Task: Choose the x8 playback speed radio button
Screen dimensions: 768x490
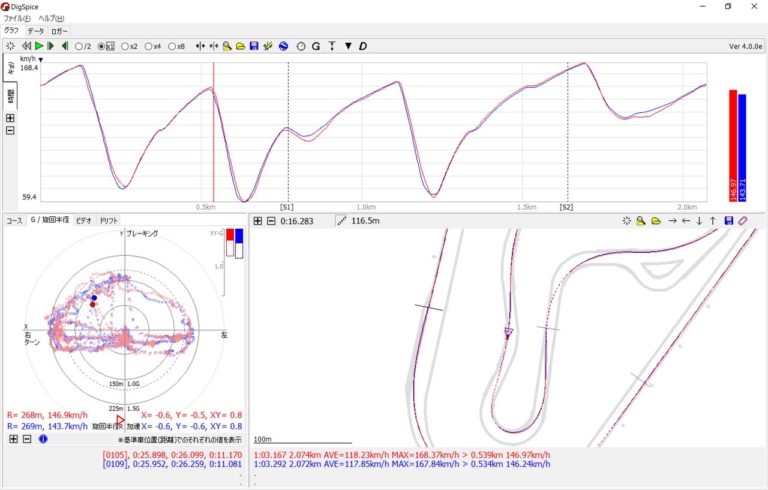Action: point(172,46)
